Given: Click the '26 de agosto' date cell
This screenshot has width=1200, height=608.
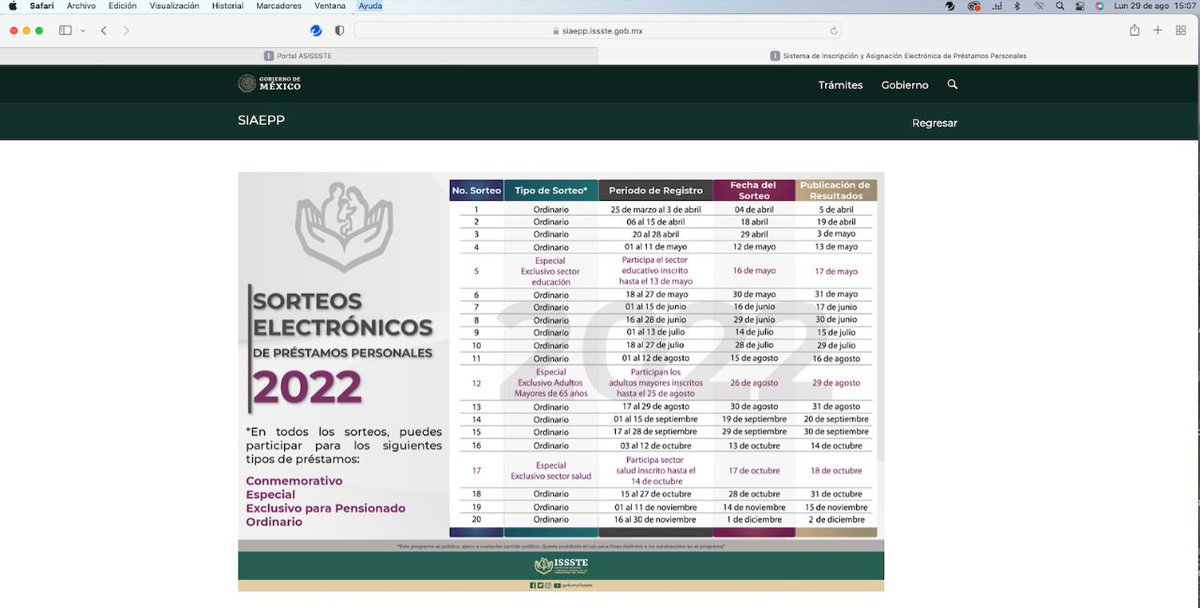Looking at the screenshot, I should [x=754, y=383].
